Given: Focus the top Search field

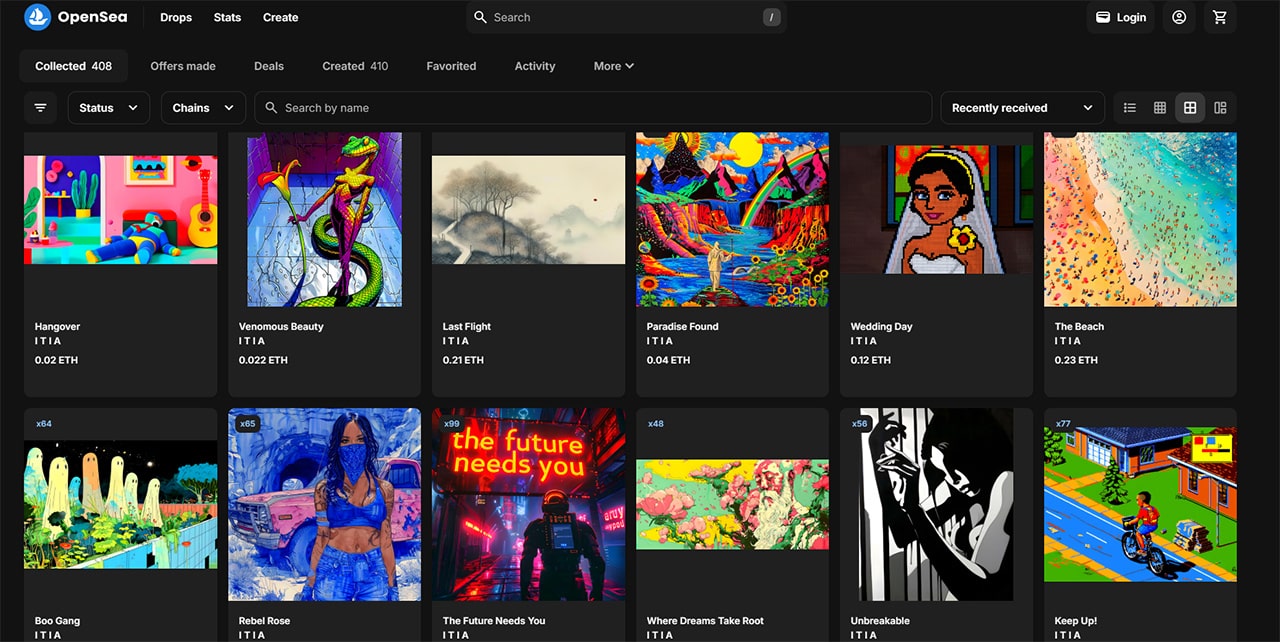Looking at the screenshot, I should pos(626,17).
